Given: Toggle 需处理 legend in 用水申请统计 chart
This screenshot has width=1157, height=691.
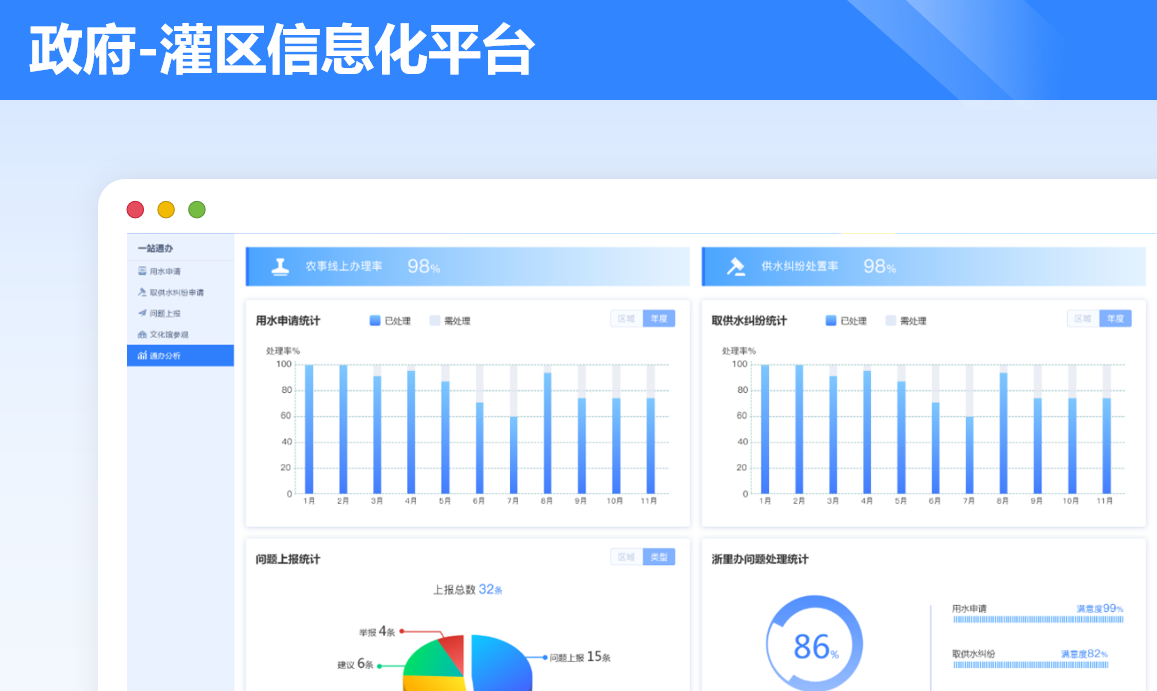Looking at the screenshot, I should pyautogui.click(x=450, y=320).
